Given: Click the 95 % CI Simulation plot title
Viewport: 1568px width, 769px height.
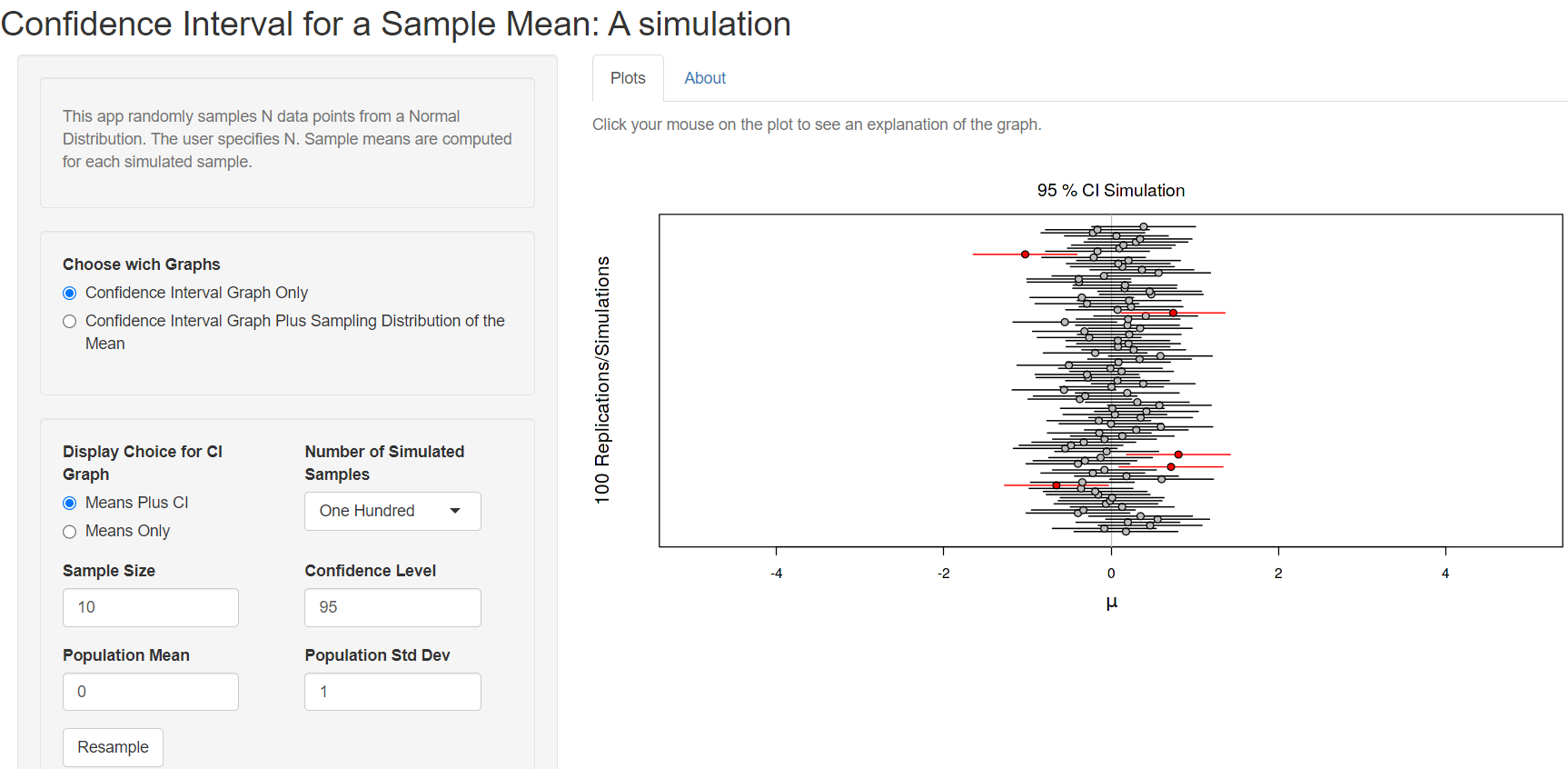Looking at the screenshot, I should pos(1110,191).
